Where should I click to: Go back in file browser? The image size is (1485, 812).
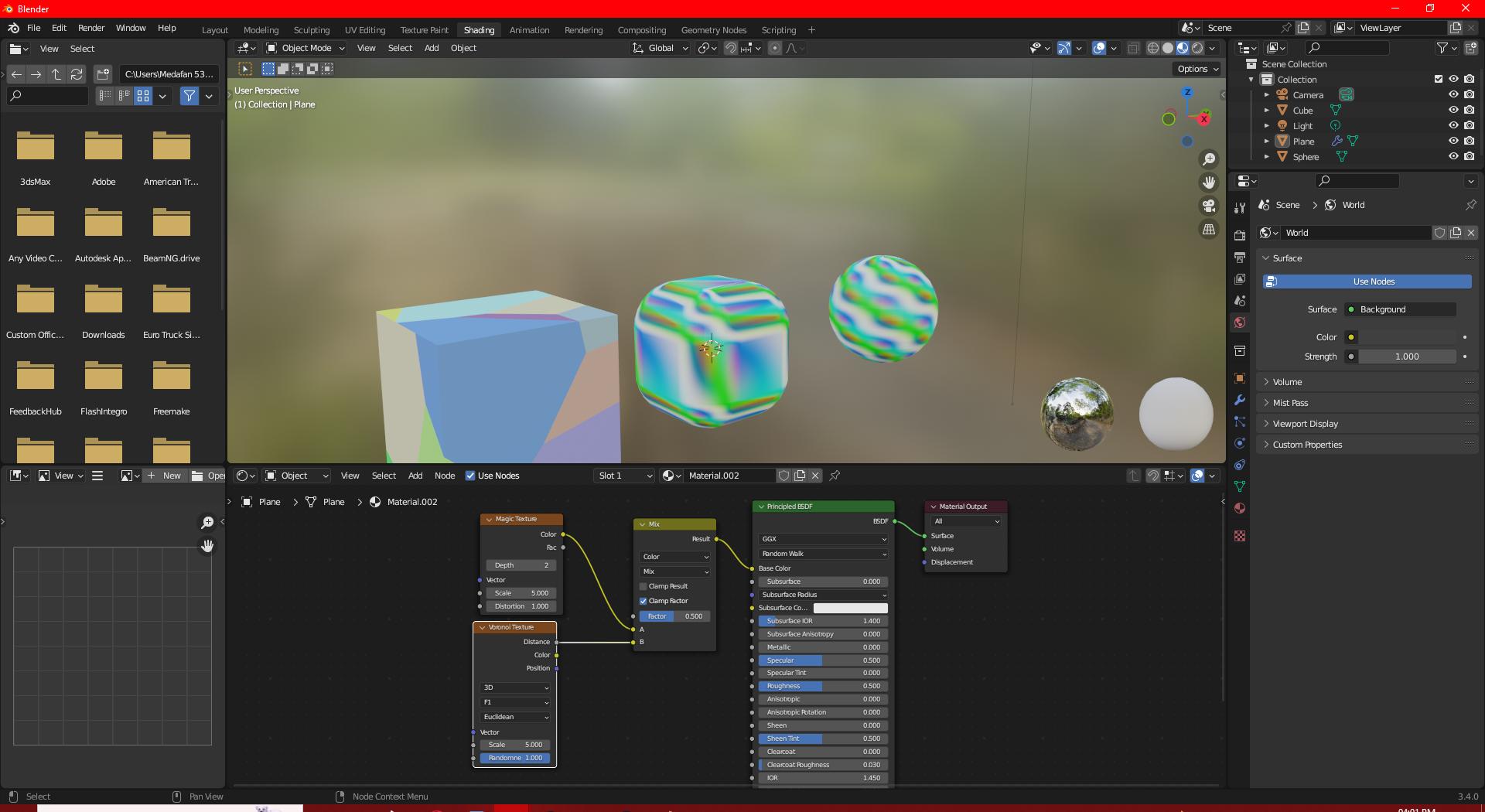(16, 74)
